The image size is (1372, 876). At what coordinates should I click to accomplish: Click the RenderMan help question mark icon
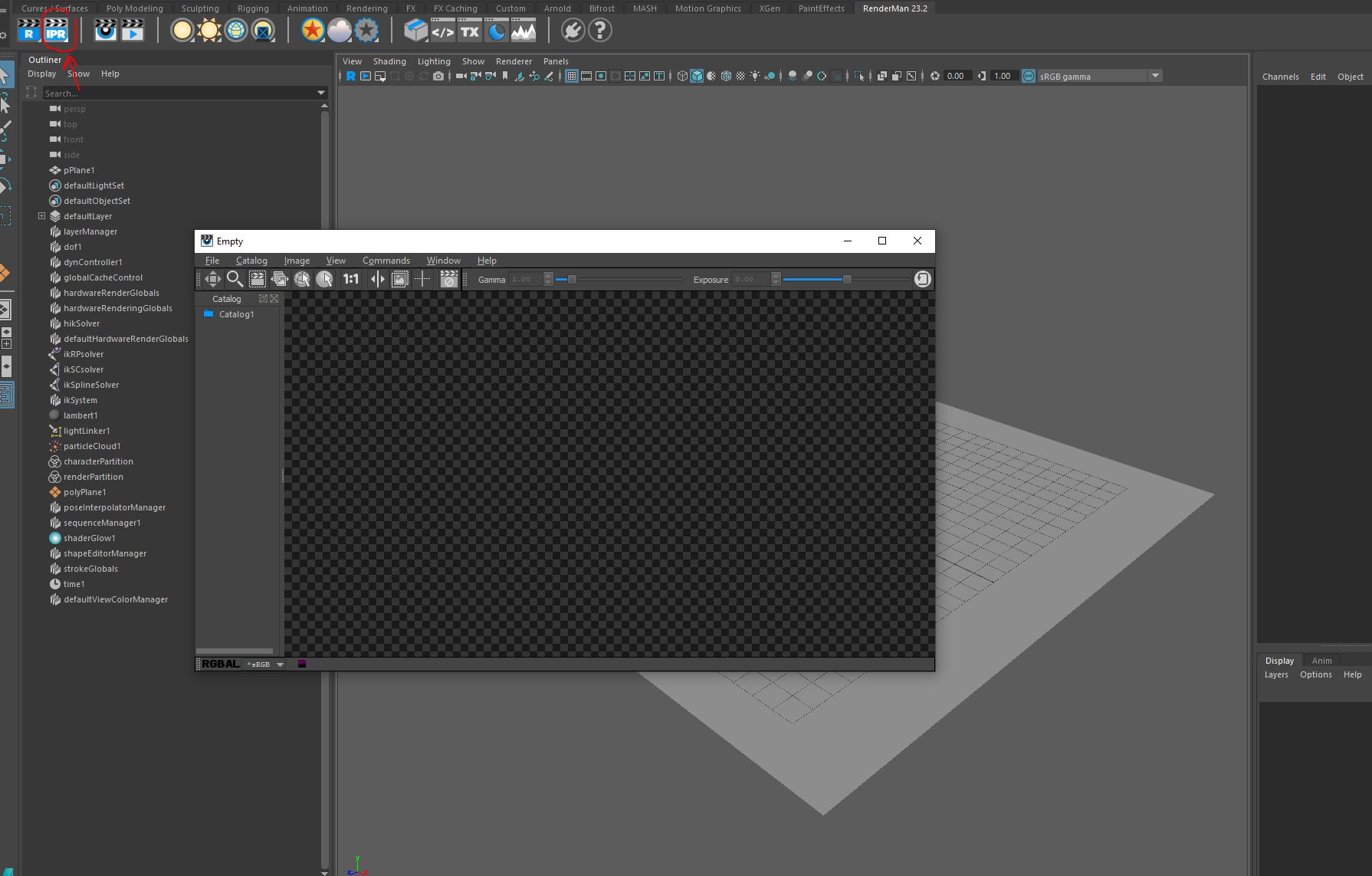[x=600, y=31]
